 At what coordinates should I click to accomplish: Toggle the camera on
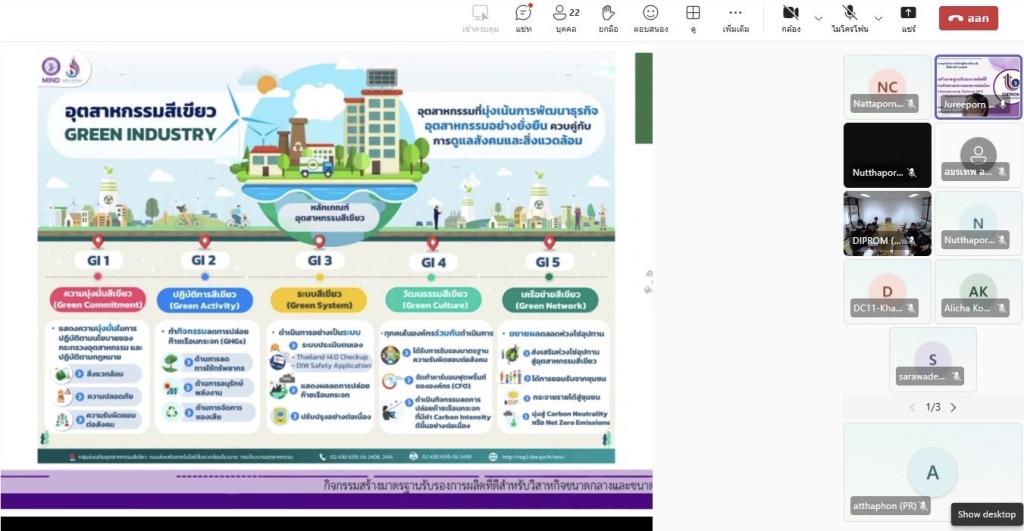coord(791,18)
